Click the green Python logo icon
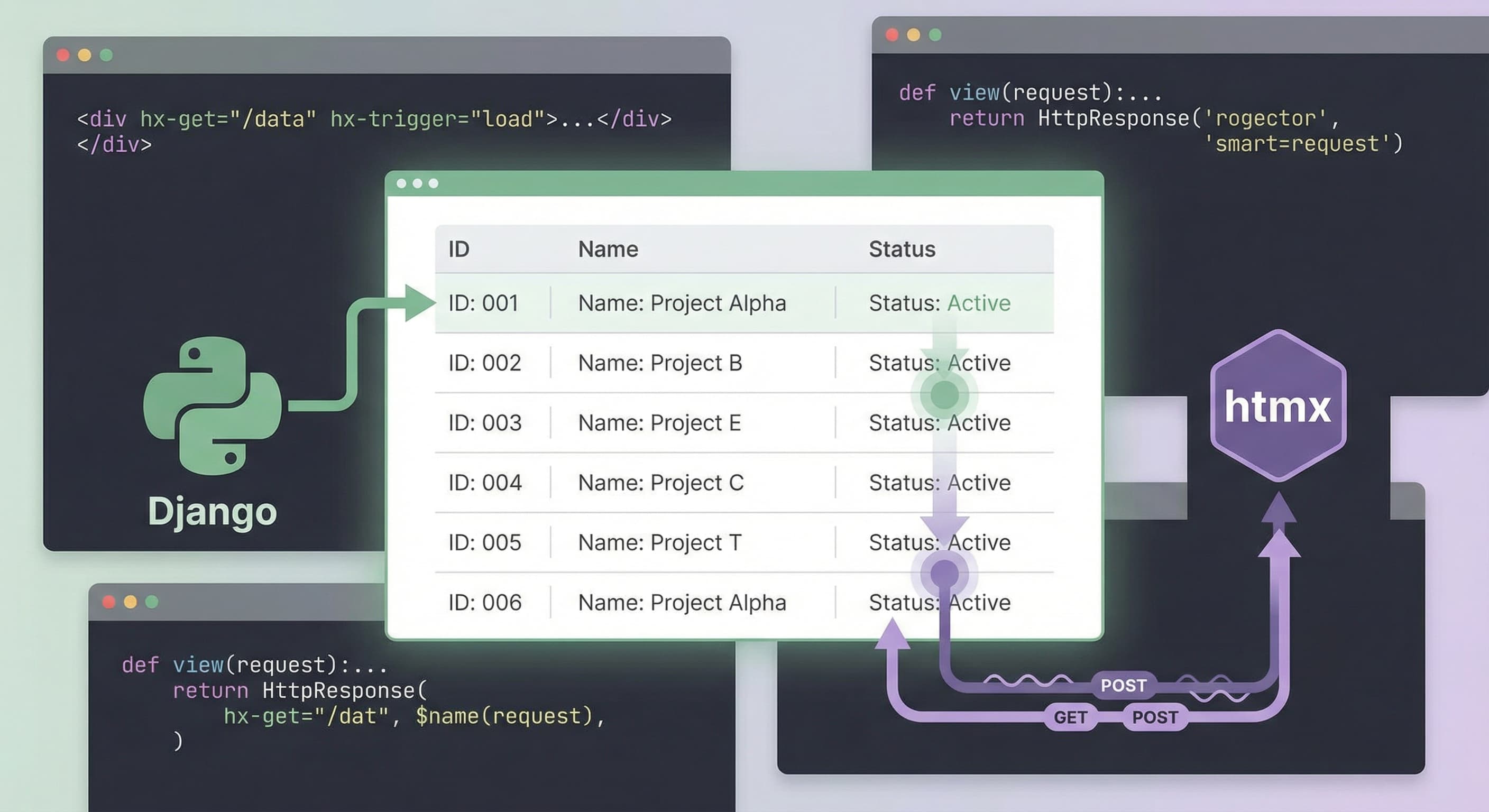The image size is (1489, 812). [212, 405]
